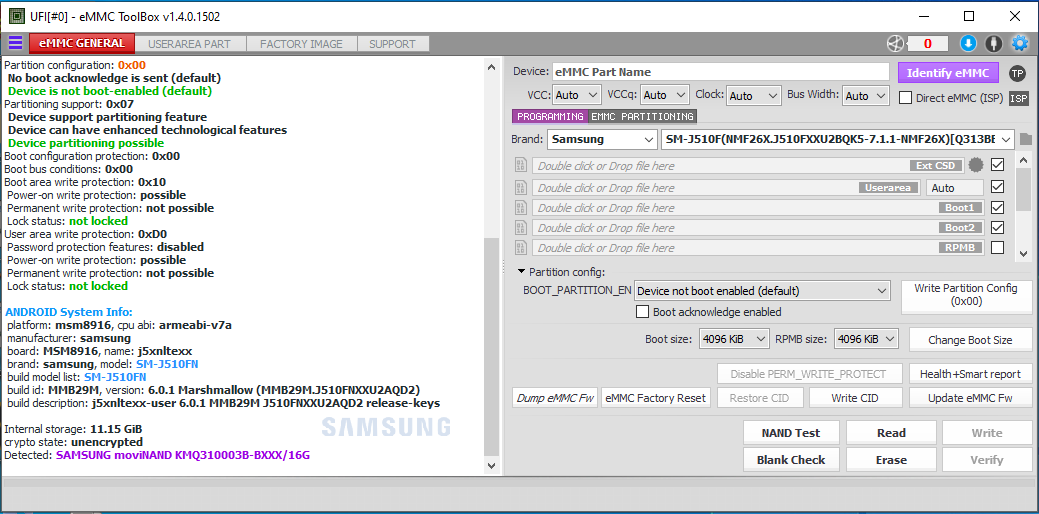Uncheck the Boot1 checkbox
Image resolution: width=1039 pixels, height=514 pixels.
pos(997,207)
